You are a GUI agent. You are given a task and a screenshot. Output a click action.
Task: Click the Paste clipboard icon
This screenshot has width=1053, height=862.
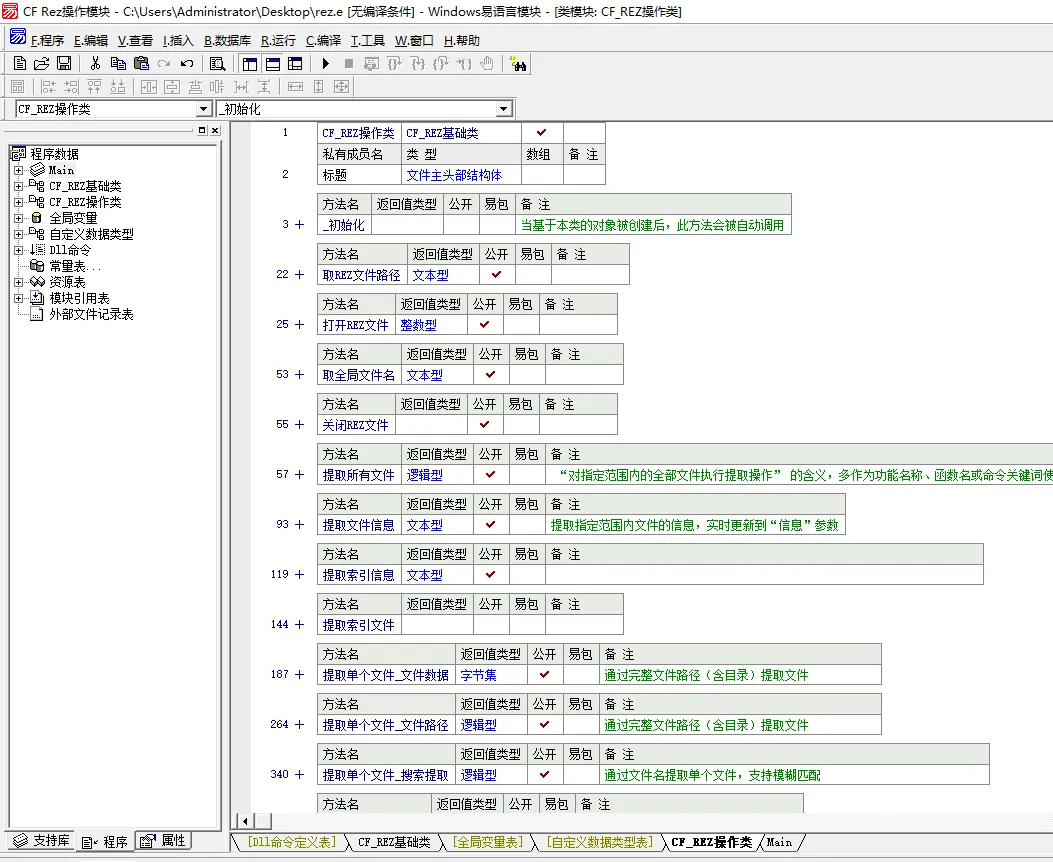click(141, 64)
